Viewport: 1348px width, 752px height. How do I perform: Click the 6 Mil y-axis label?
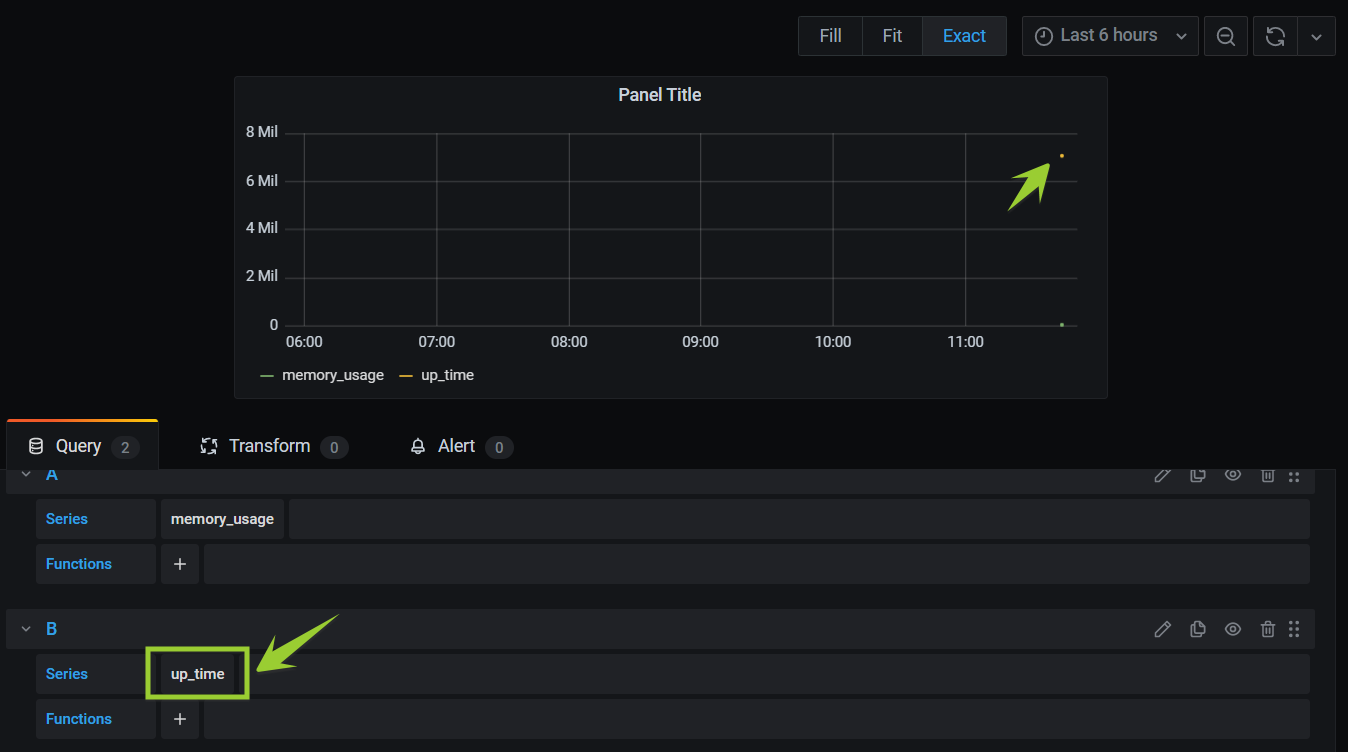coord(262,181)
